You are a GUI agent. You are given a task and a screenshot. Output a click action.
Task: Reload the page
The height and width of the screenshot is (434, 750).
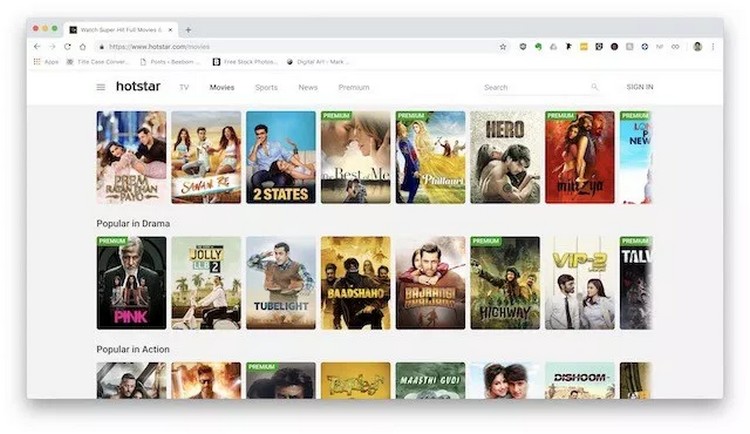(x=68, y=47)
